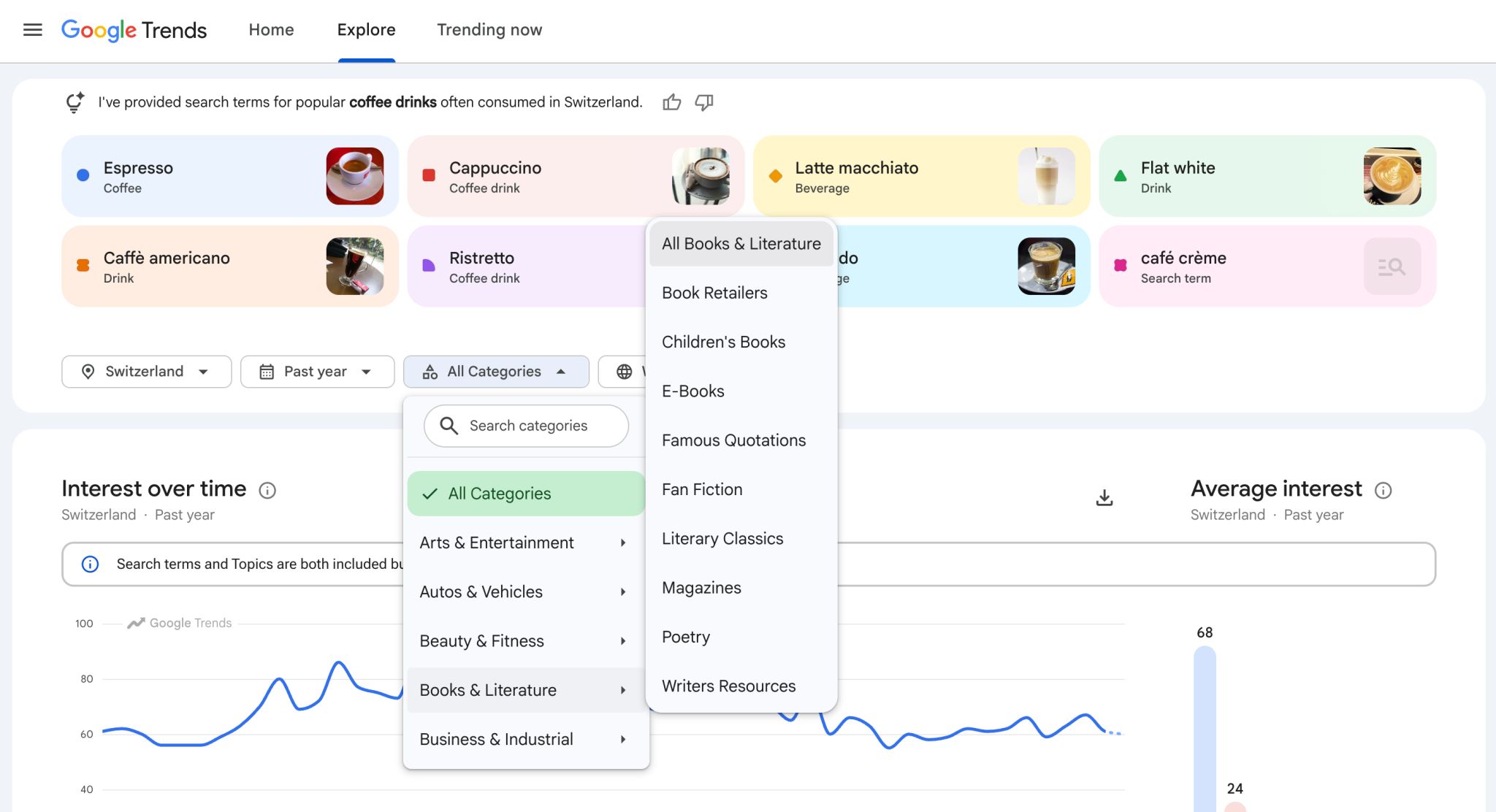Click the magnifier icon in Search categories
This screenshot has width=1496, height=812.
click(449, 426)
